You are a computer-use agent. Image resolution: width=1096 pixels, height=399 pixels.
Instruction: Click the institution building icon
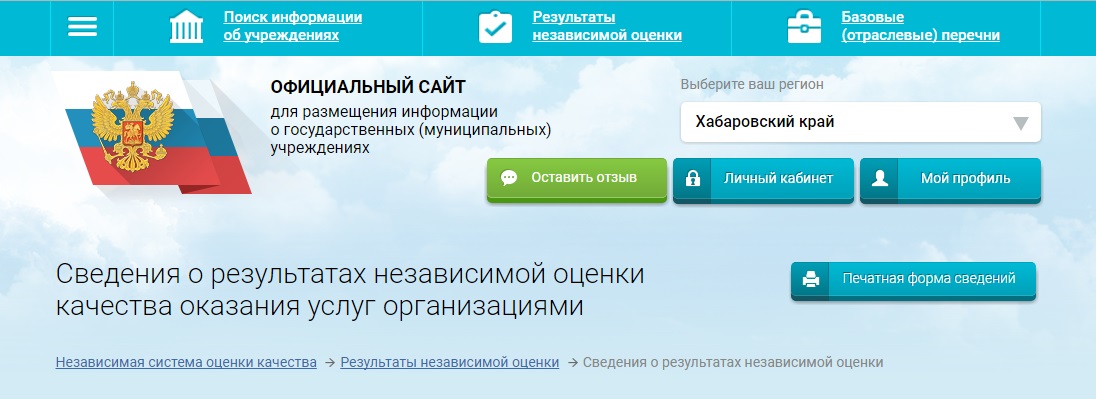[x=187, y=27]
